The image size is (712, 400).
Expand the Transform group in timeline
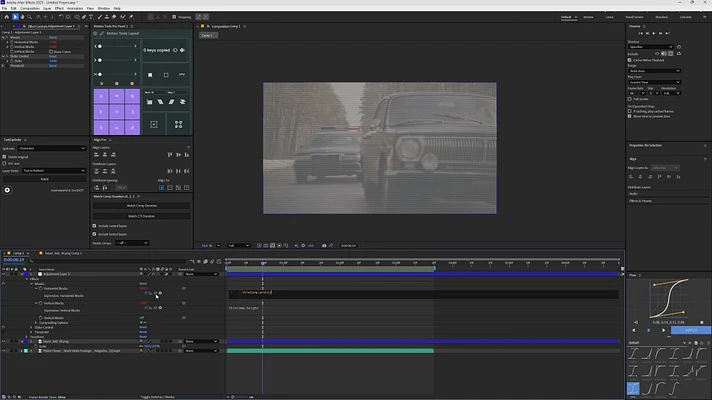pos(26,337)
